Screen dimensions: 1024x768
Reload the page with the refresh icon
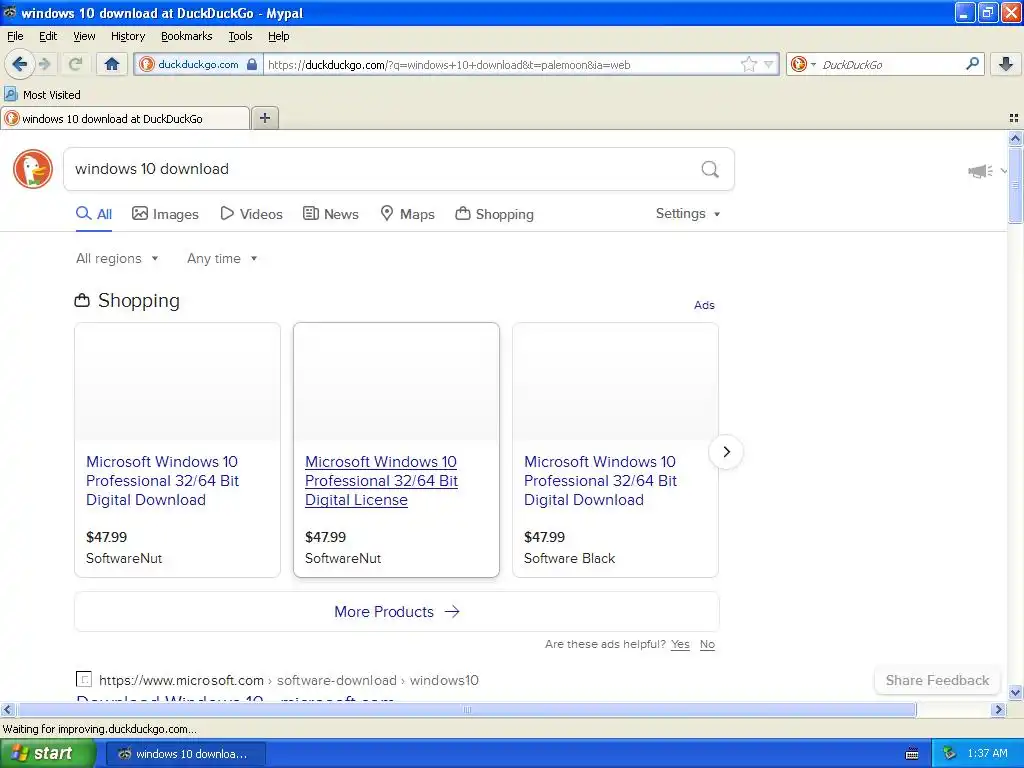75,64
